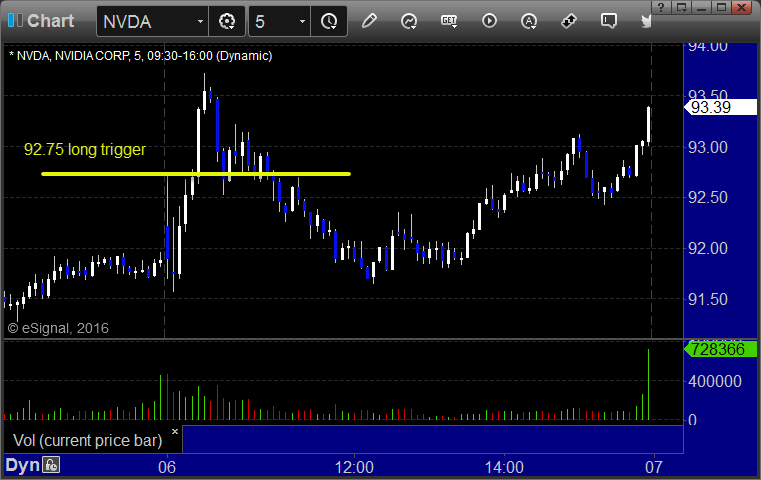This screenshot has width=761, height=480.
Task: Click the 400000 volume axis label
Action: tap(714, 381)
